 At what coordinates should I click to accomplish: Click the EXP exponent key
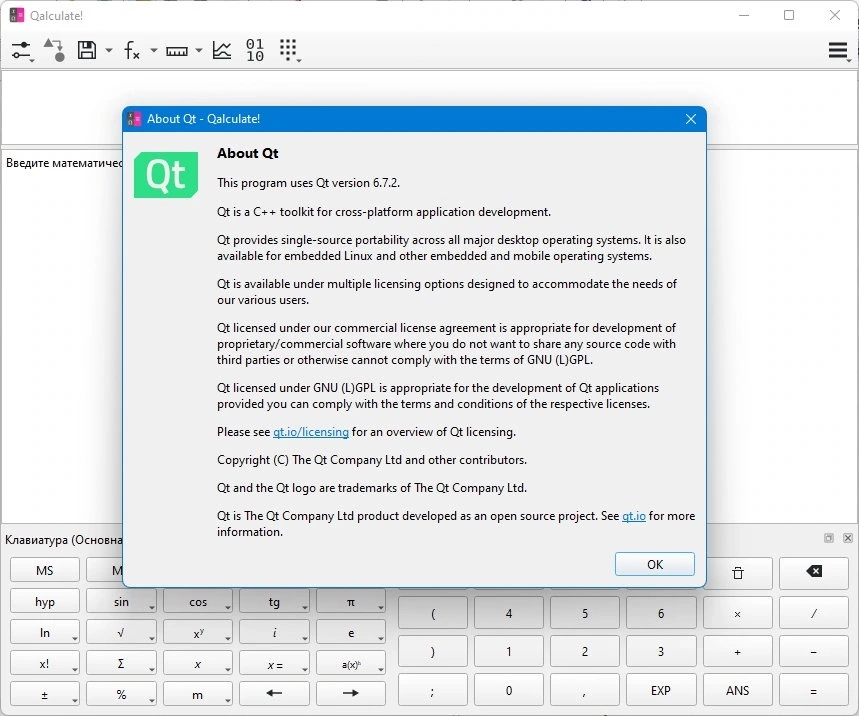(661, 690)
